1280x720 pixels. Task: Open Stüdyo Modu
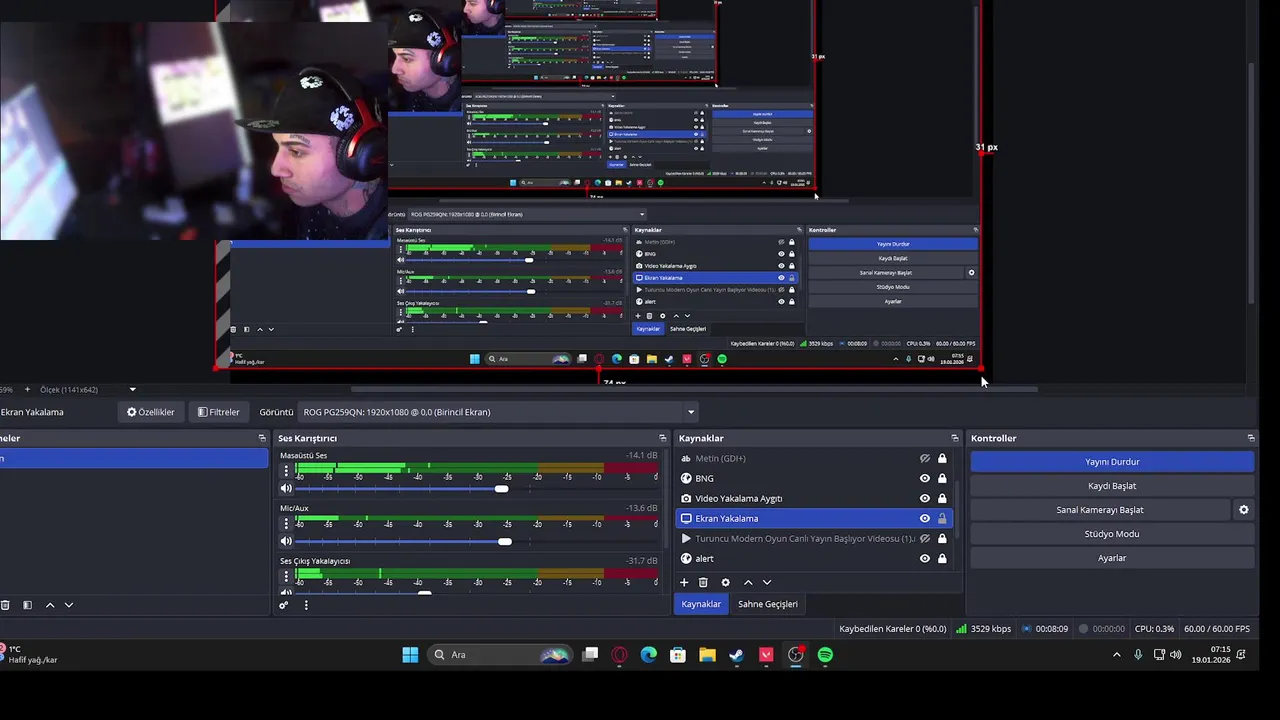tap(1112, 534)
